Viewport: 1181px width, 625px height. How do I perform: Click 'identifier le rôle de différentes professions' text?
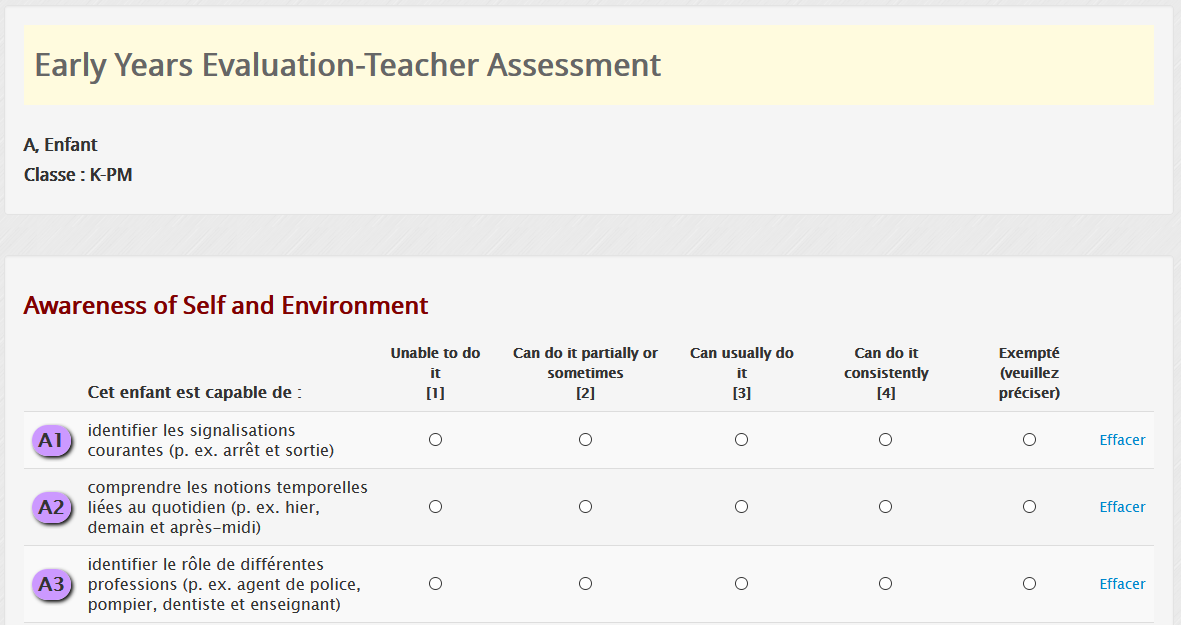pyautogui.click(x=224, y=584)
